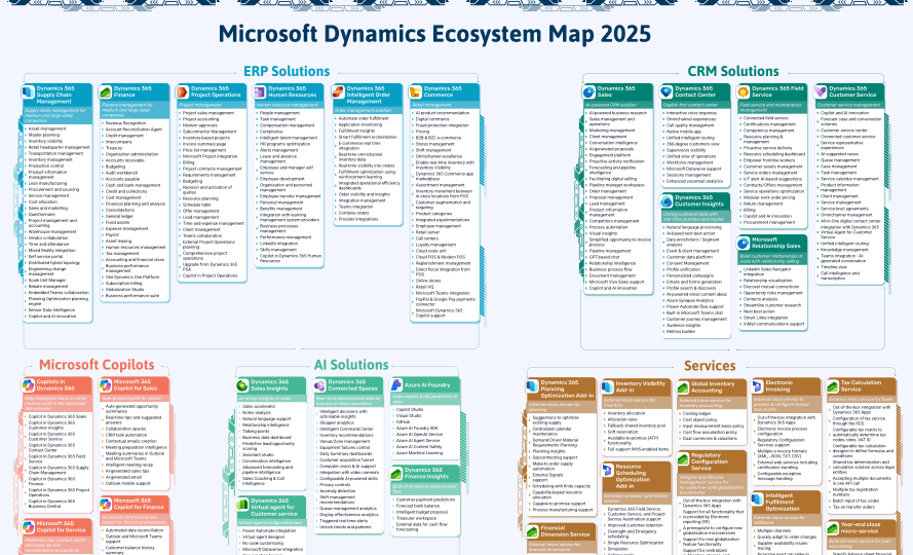The height and width of the screenshot is (555, 913).
Task: Click 'Asset management' in Supply Chain Management
Action: [47, 129]
